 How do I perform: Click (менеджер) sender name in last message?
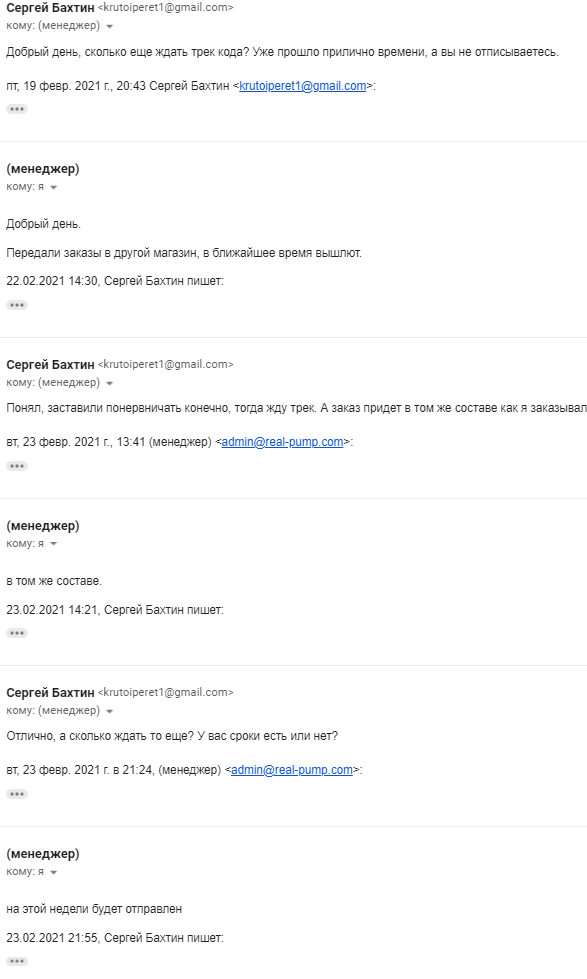point(43,854)
